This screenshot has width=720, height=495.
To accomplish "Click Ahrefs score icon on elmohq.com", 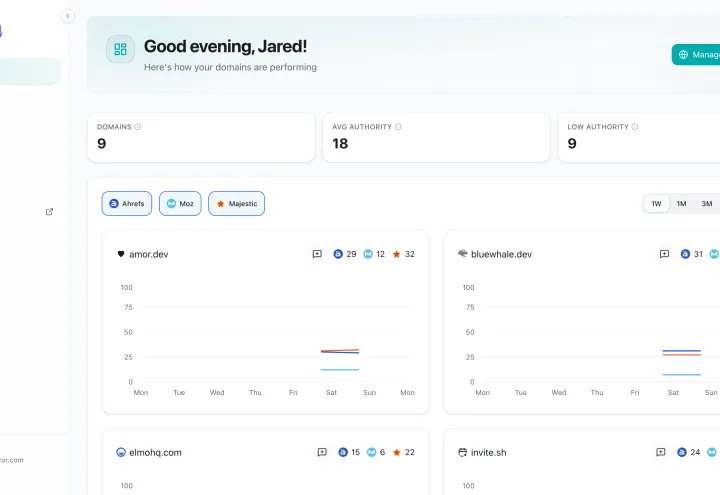I will click(343, 452).
